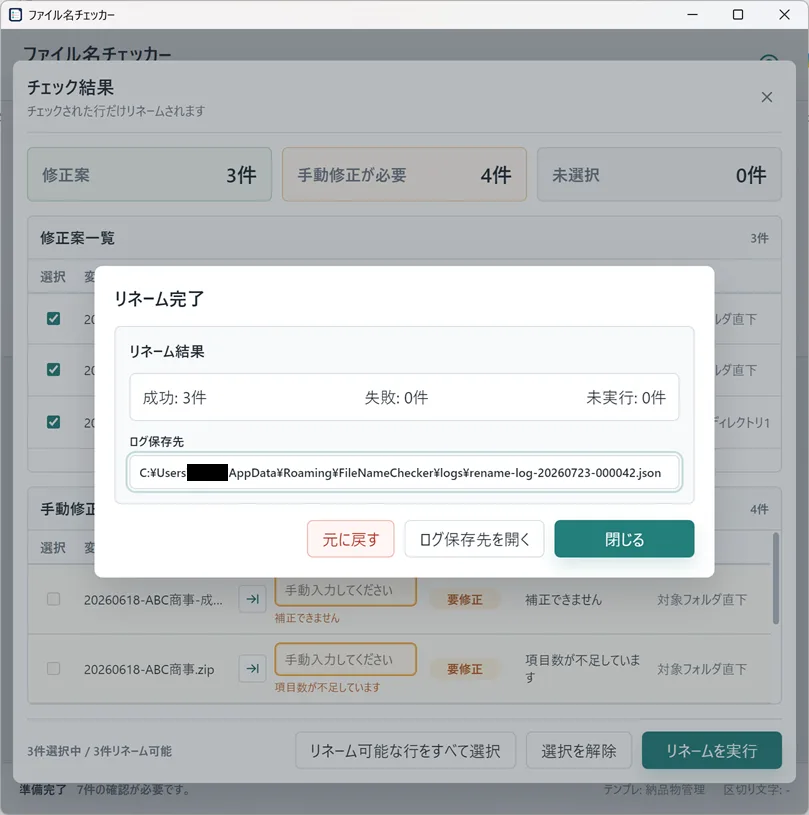The height and width of the screenshot is (815, 809).
Task: Minimize the ファイル名チェッカー window
Action: pos(692,15)
